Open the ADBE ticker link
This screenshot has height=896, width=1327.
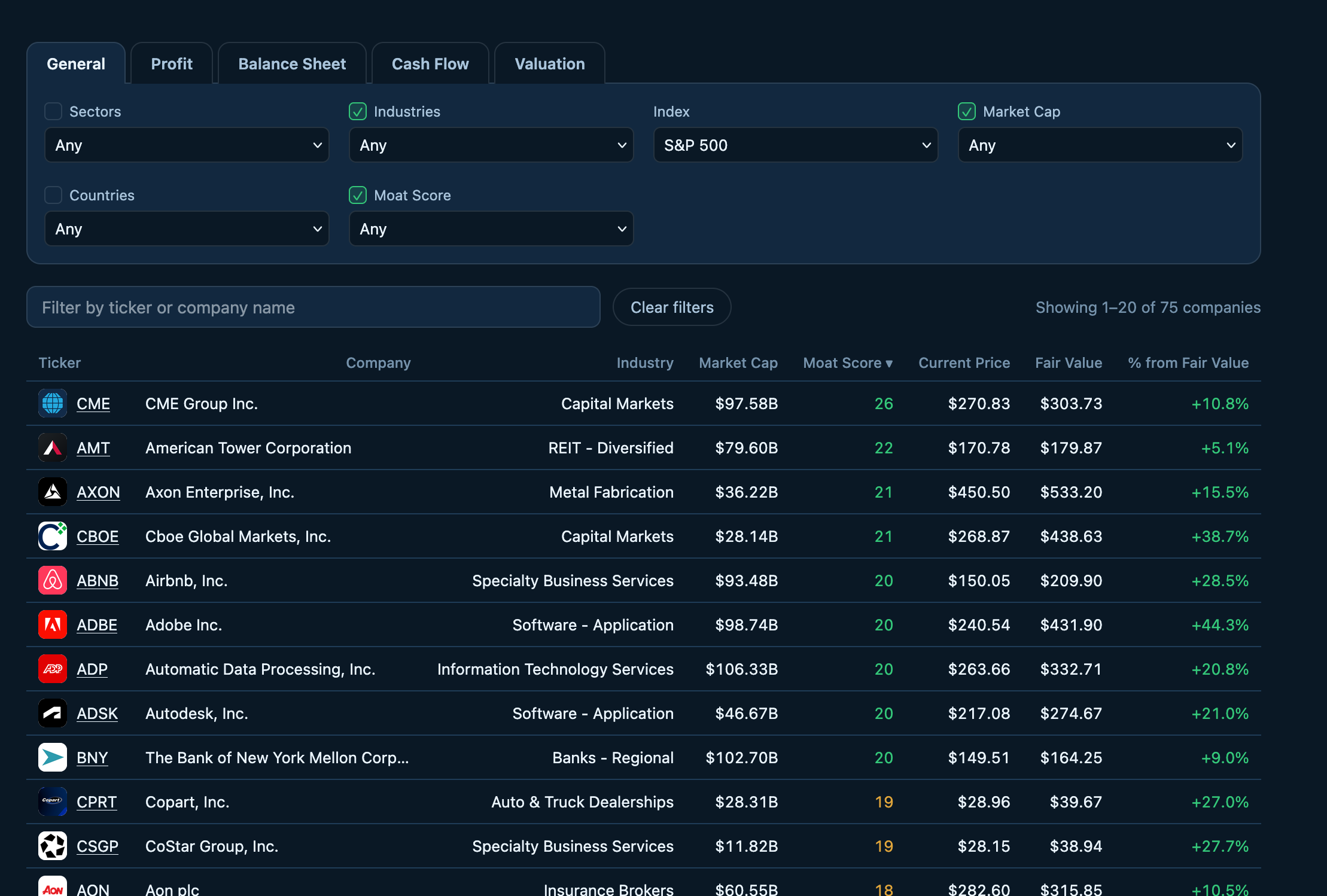(x=97, y=625)
